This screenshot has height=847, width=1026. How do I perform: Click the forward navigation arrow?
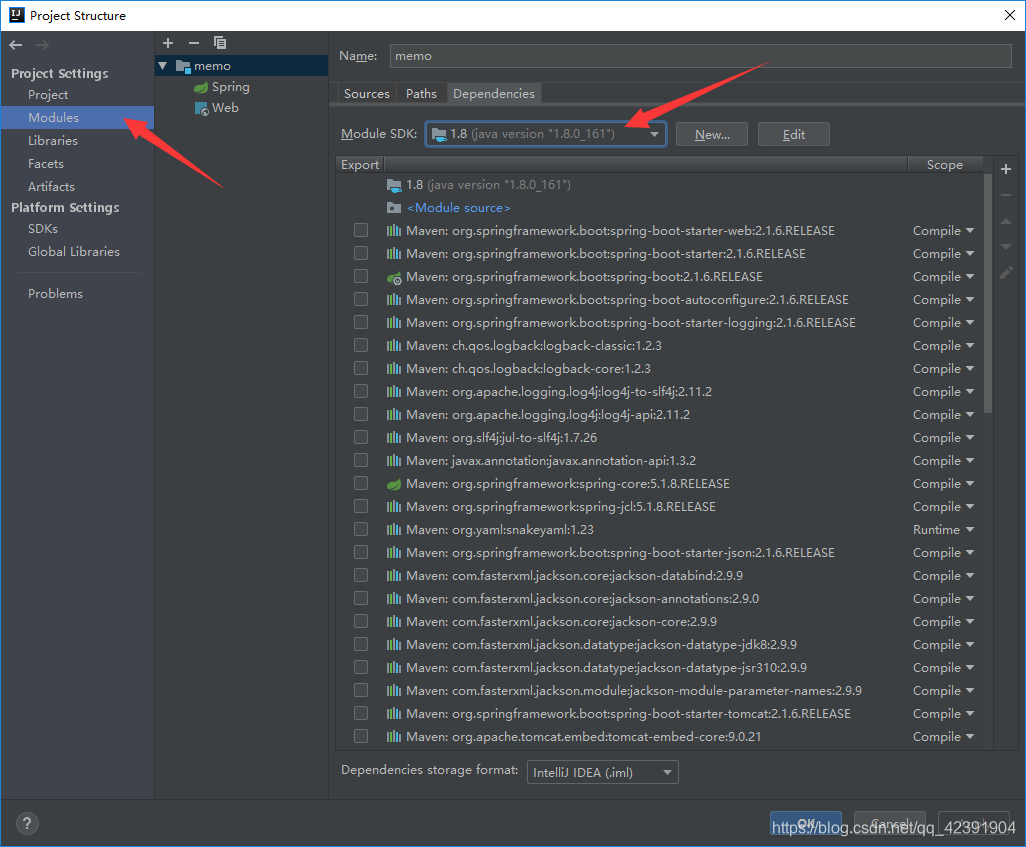pyautogui.click(x=42, y=45)
